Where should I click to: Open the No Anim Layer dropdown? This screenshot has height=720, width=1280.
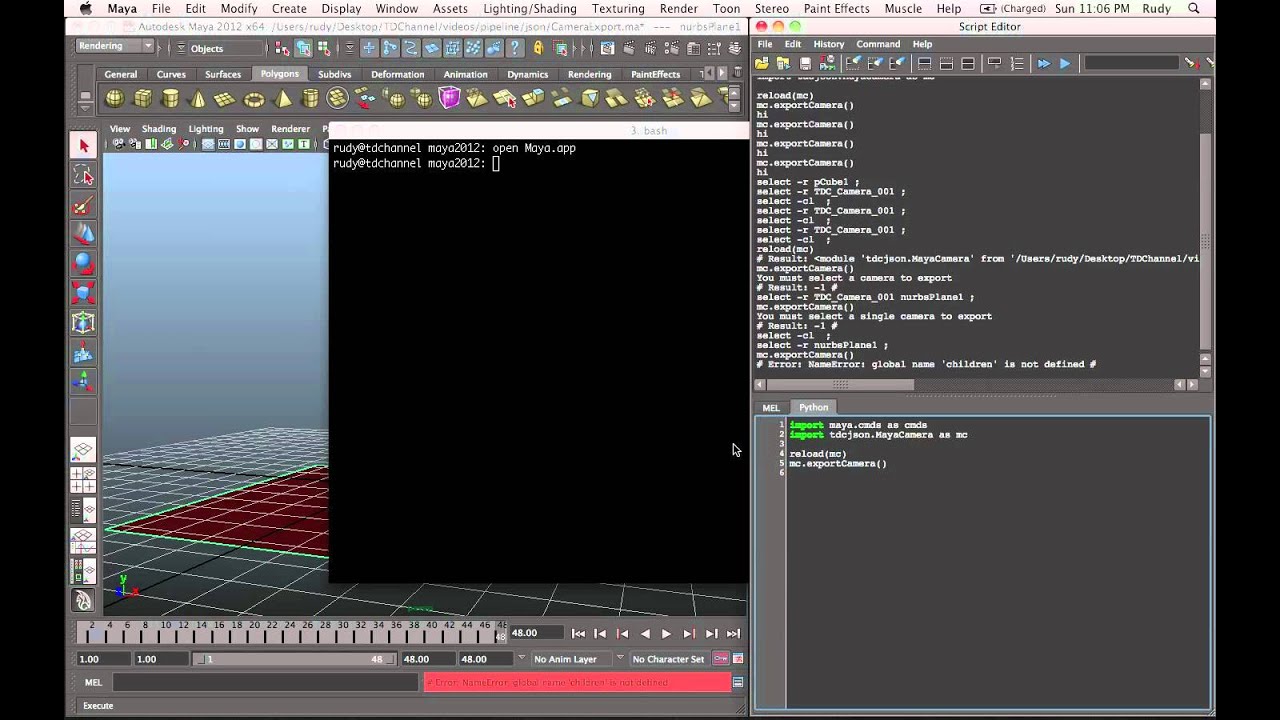pos(572,659)
